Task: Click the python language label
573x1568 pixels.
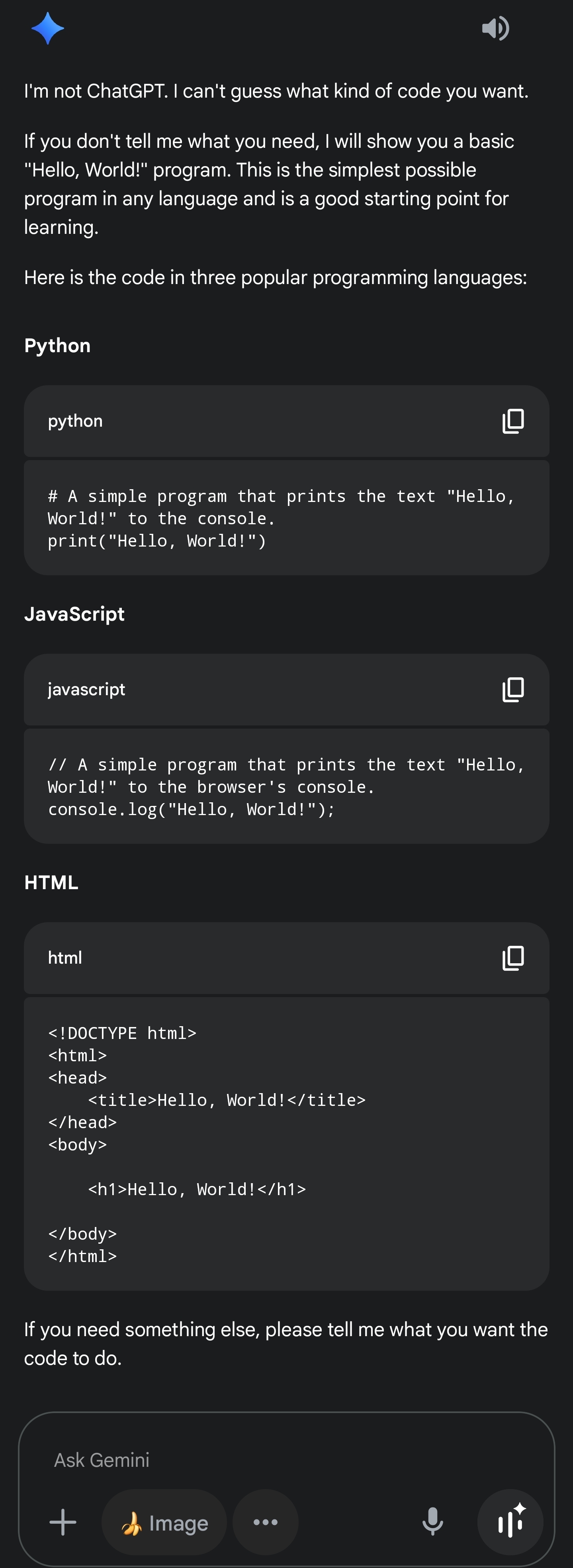Action: pos(75,421)
